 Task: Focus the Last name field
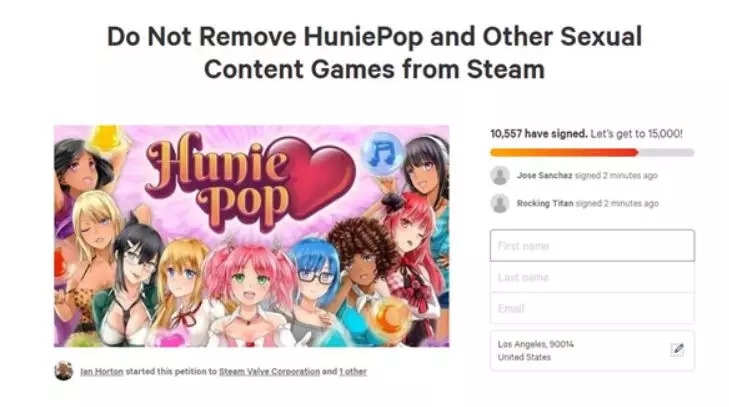pos(592,277)
